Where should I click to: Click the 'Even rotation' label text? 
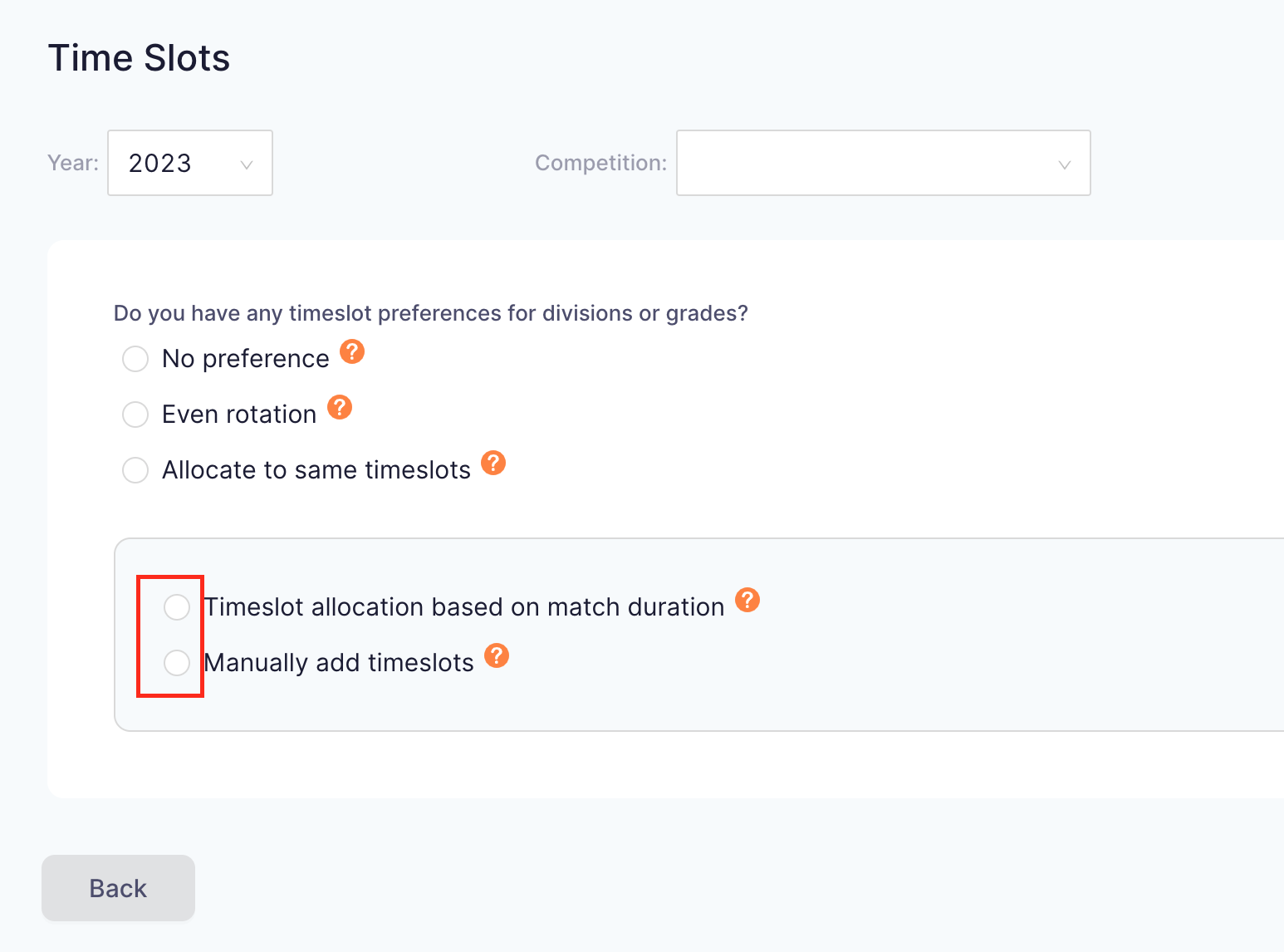coord(239,415)
